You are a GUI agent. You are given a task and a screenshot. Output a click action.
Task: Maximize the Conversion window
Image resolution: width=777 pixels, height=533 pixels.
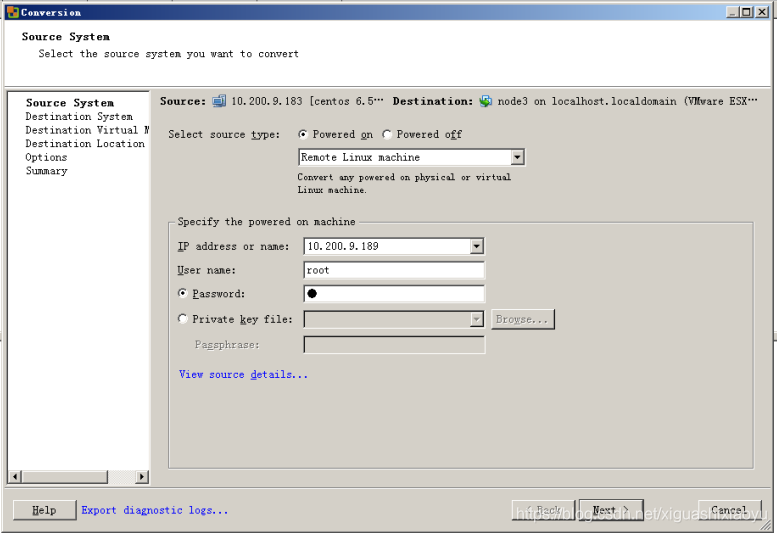[746, 12]
